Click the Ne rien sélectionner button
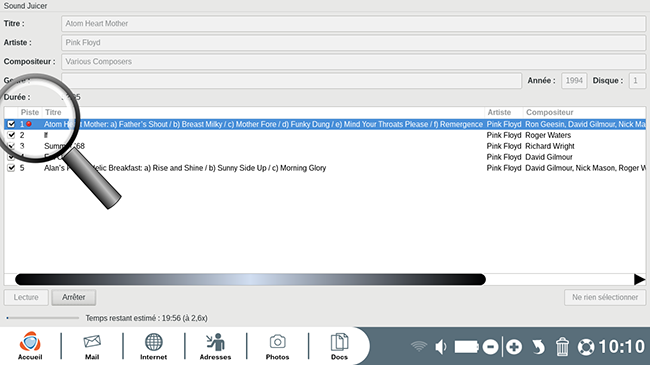This screenshot has width=650, height=365. point(605,297)
